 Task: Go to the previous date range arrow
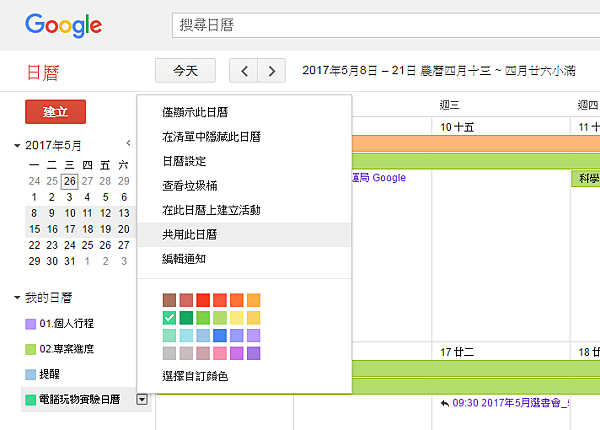click(x=244, y=71)
